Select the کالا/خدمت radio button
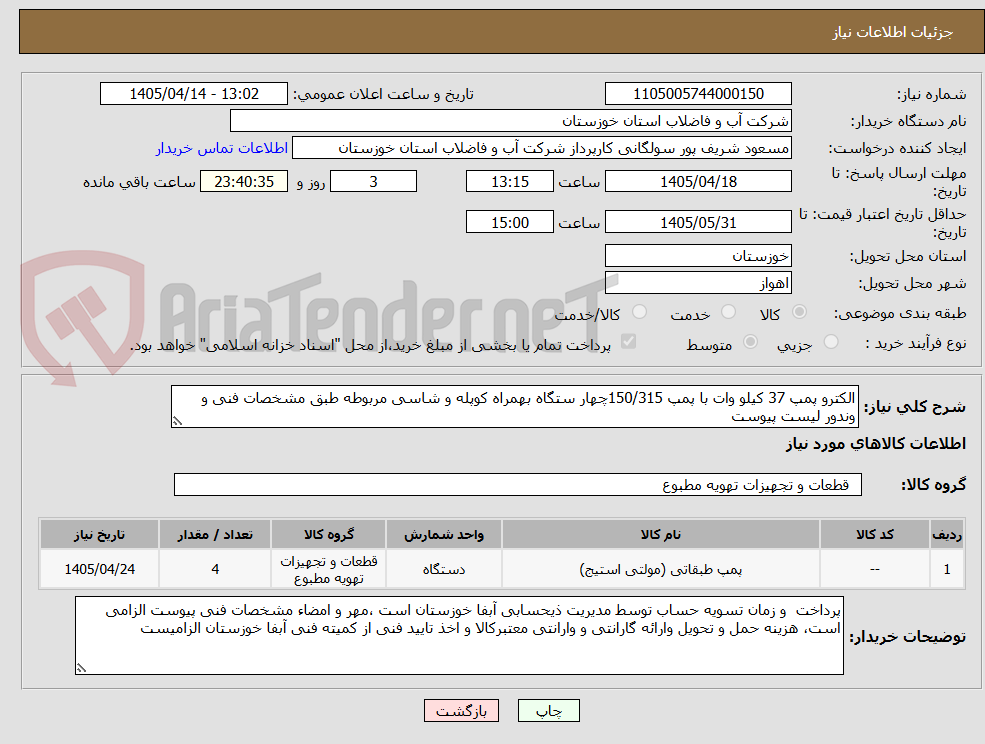The height and width of the screenshot is (744, 985). pos(639,312)
